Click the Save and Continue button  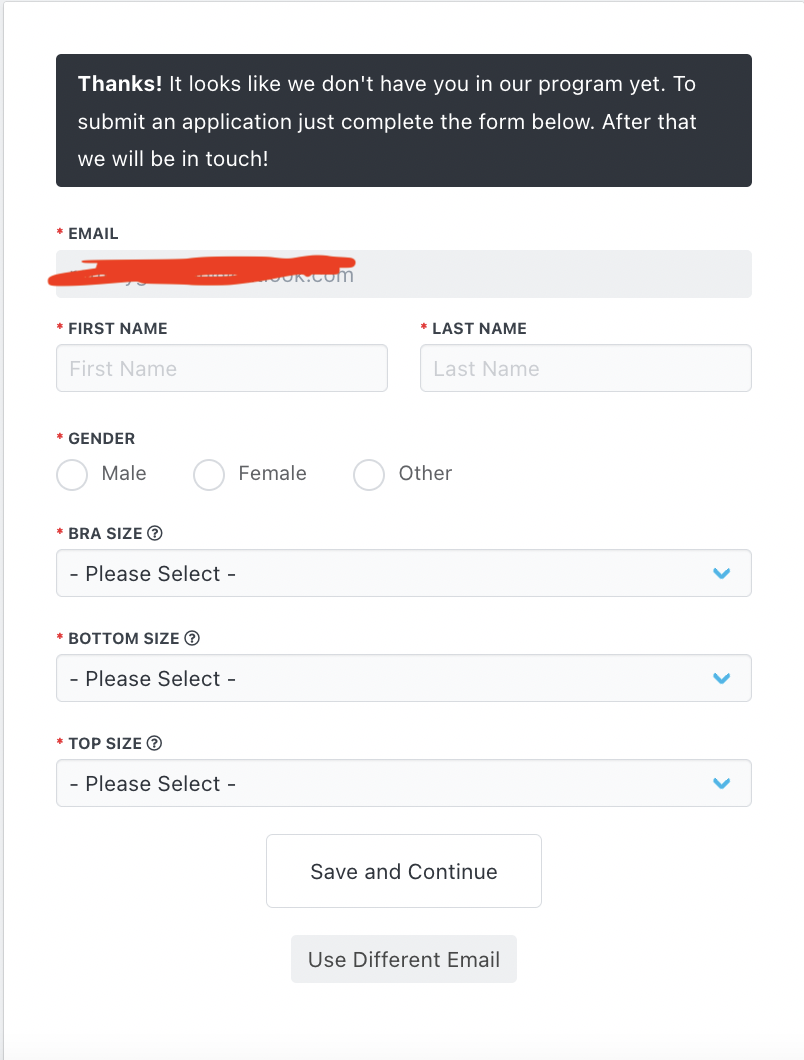[x=404, y=871]
